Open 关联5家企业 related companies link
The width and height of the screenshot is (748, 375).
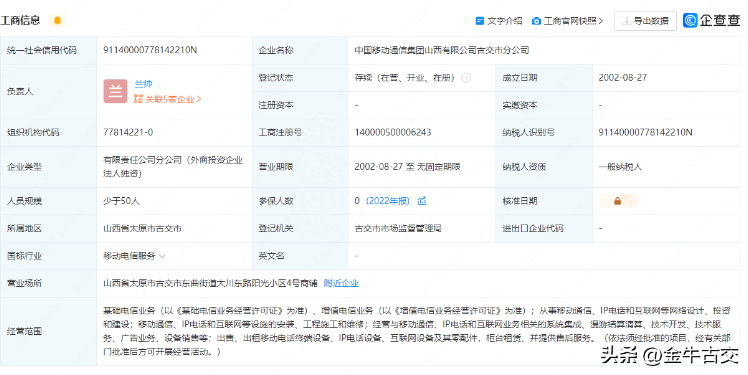(173, 99)
